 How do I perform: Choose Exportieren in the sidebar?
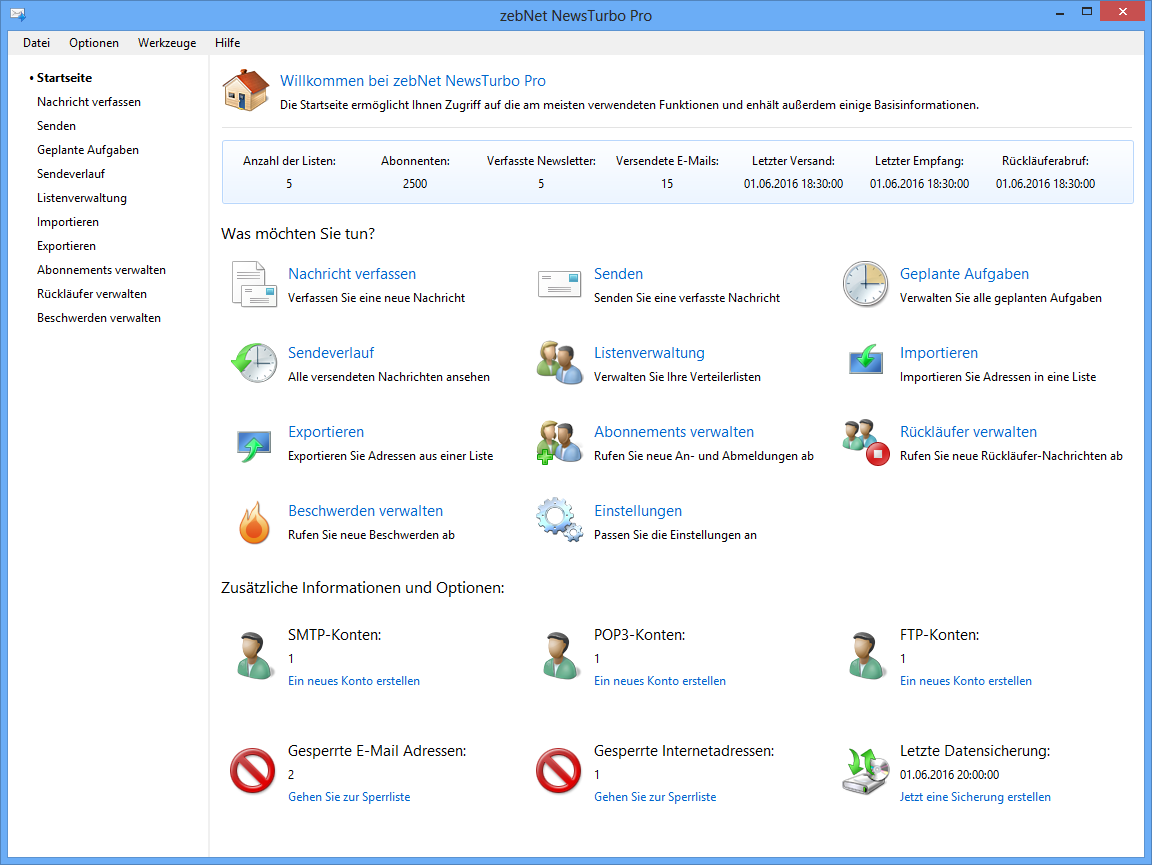(x=66, y=246)
